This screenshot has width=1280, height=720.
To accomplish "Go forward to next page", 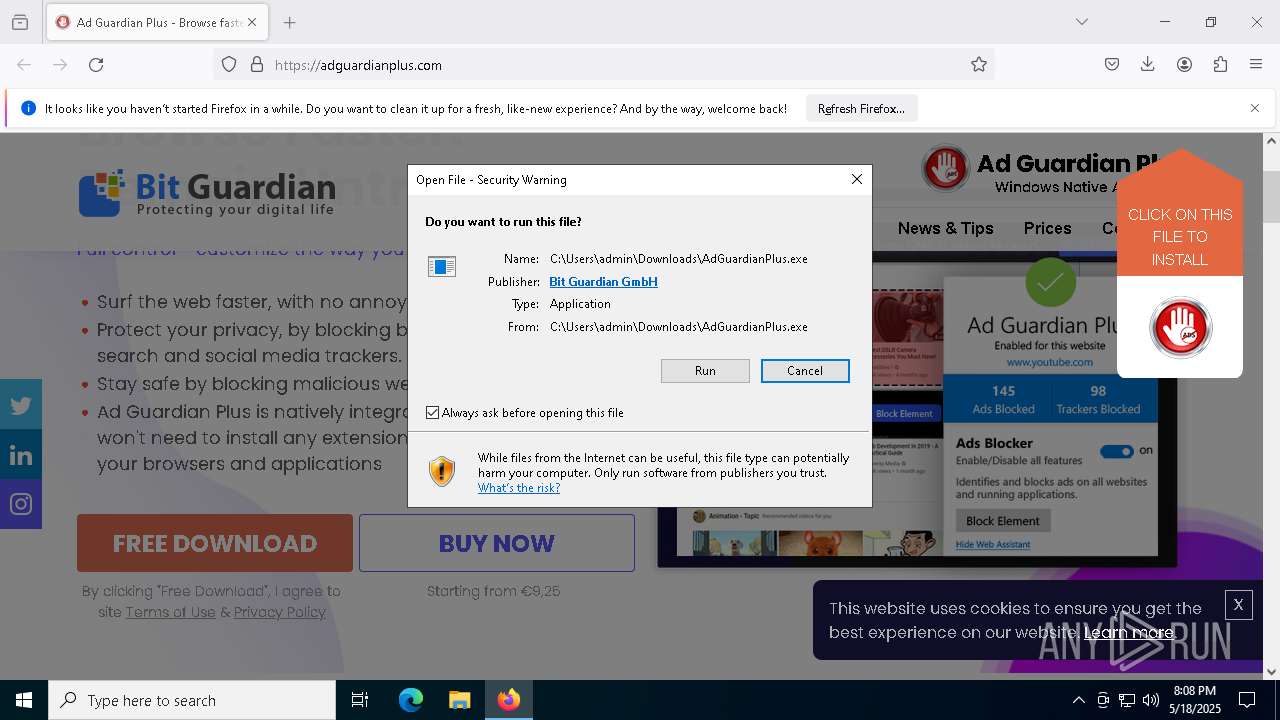I will (60, 65).
